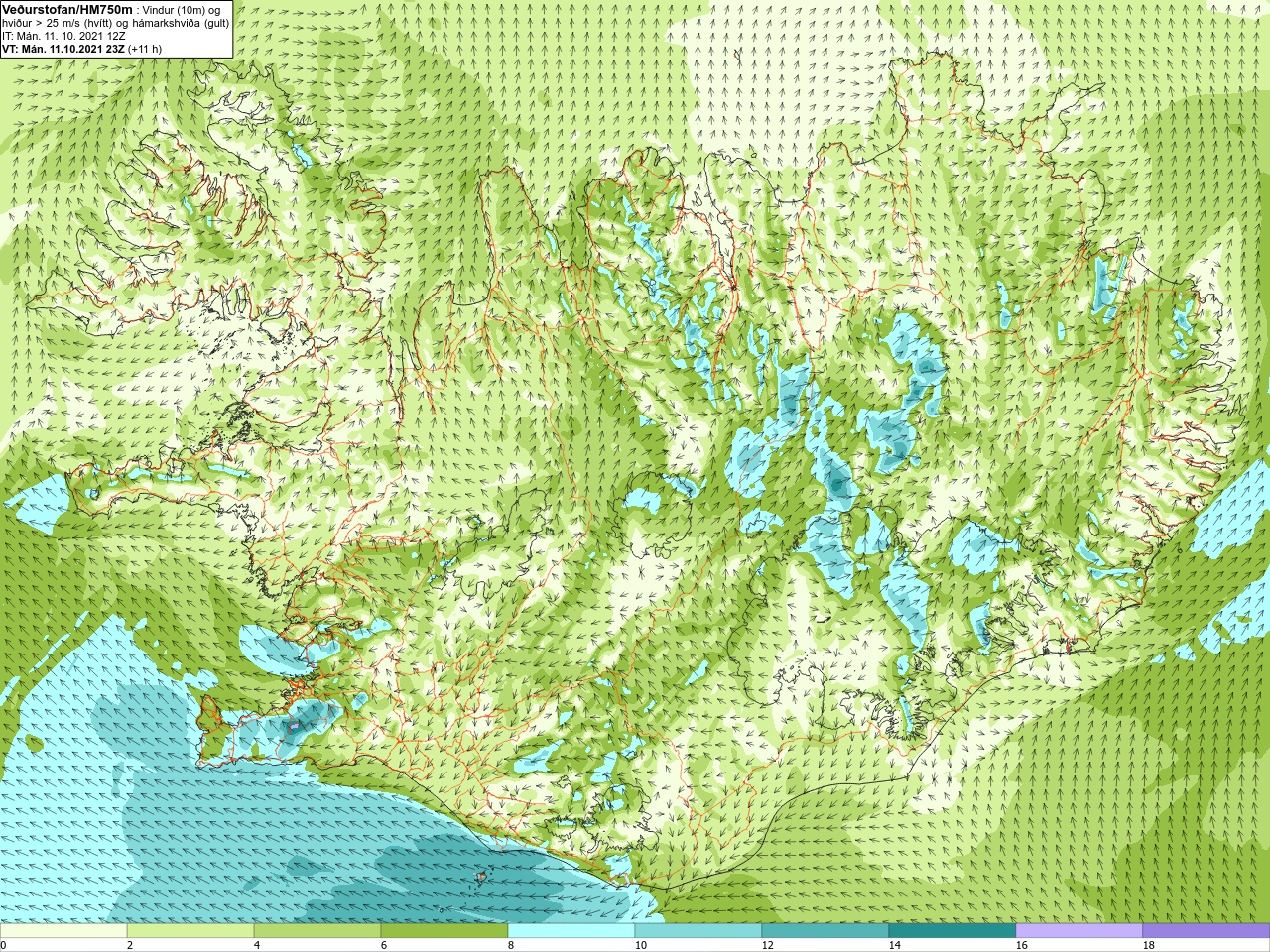Image resolution: width=1270 pixels, height=952 pixels.
Task: Click the 14–16 m/s dark teal legend swatch
Action: pyautogui.click(x=952, y=931)
